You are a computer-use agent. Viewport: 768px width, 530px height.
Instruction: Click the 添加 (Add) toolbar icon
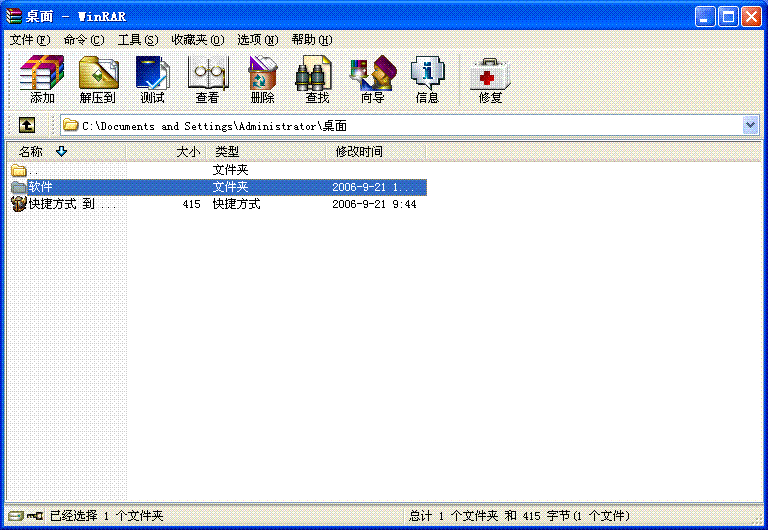click(x=42, y=79)
